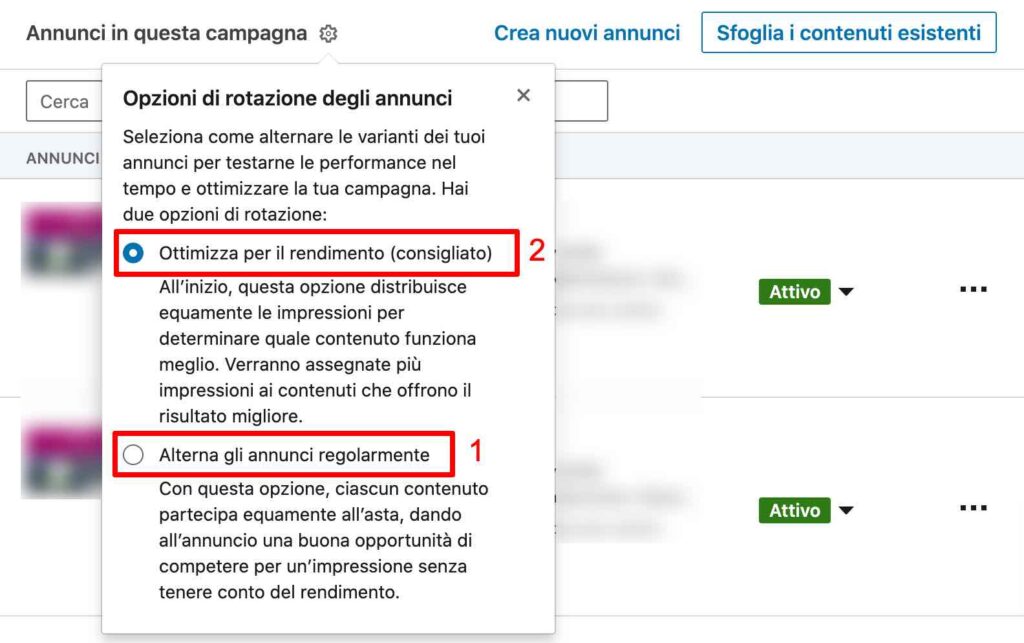Expand status dropdown arrow of second ad
The width and height of the screenshot is (1024, 643).
pos(846,510)
